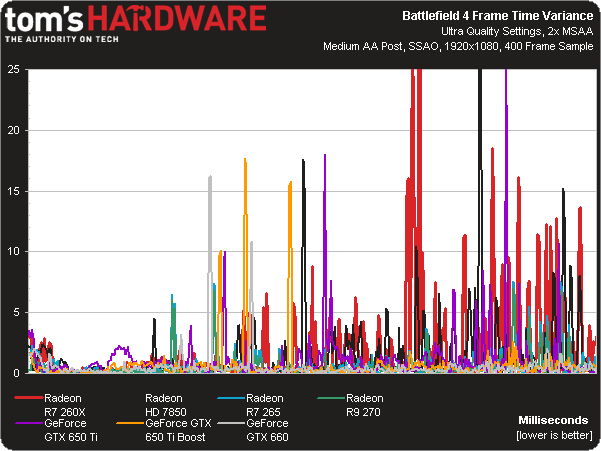This screenshot has width=601, height=451.
Task: Click the 'GeForce GTX 650 Ti Boost' legend label
Action: click(178, 430)
